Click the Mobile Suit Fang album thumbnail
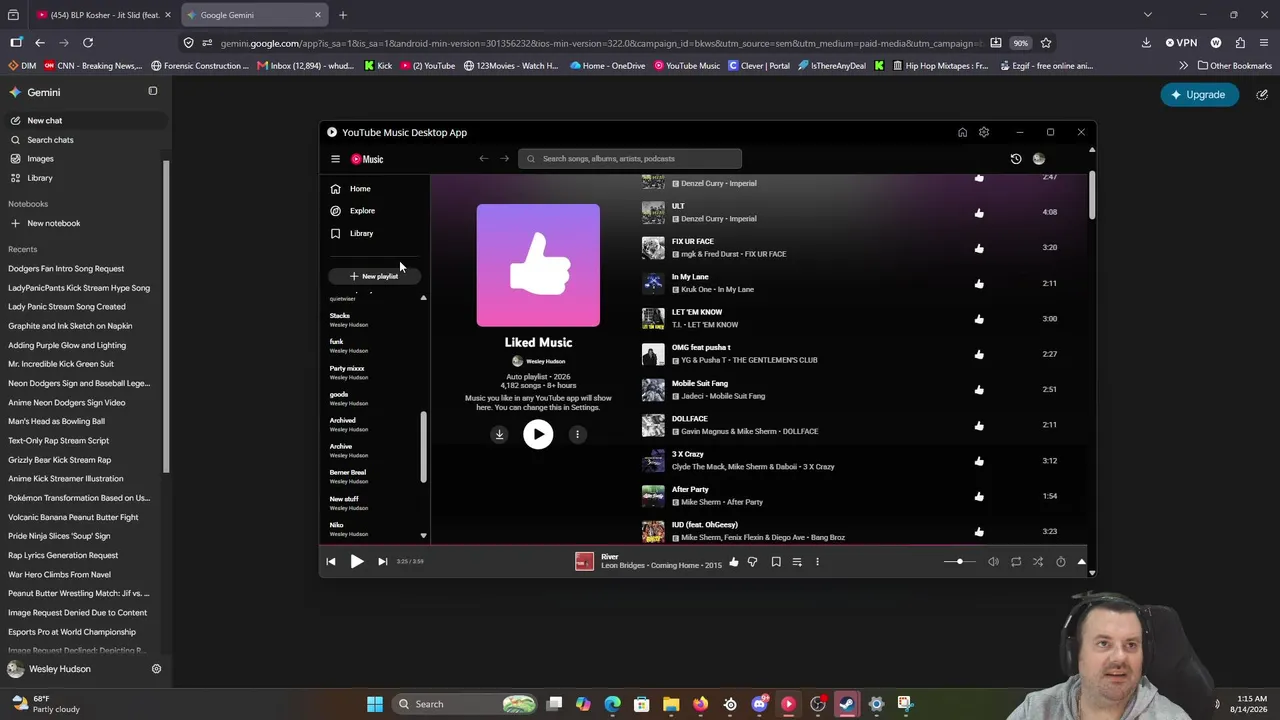The width and height of the screenshot is (1280, 720). (653, 390)
